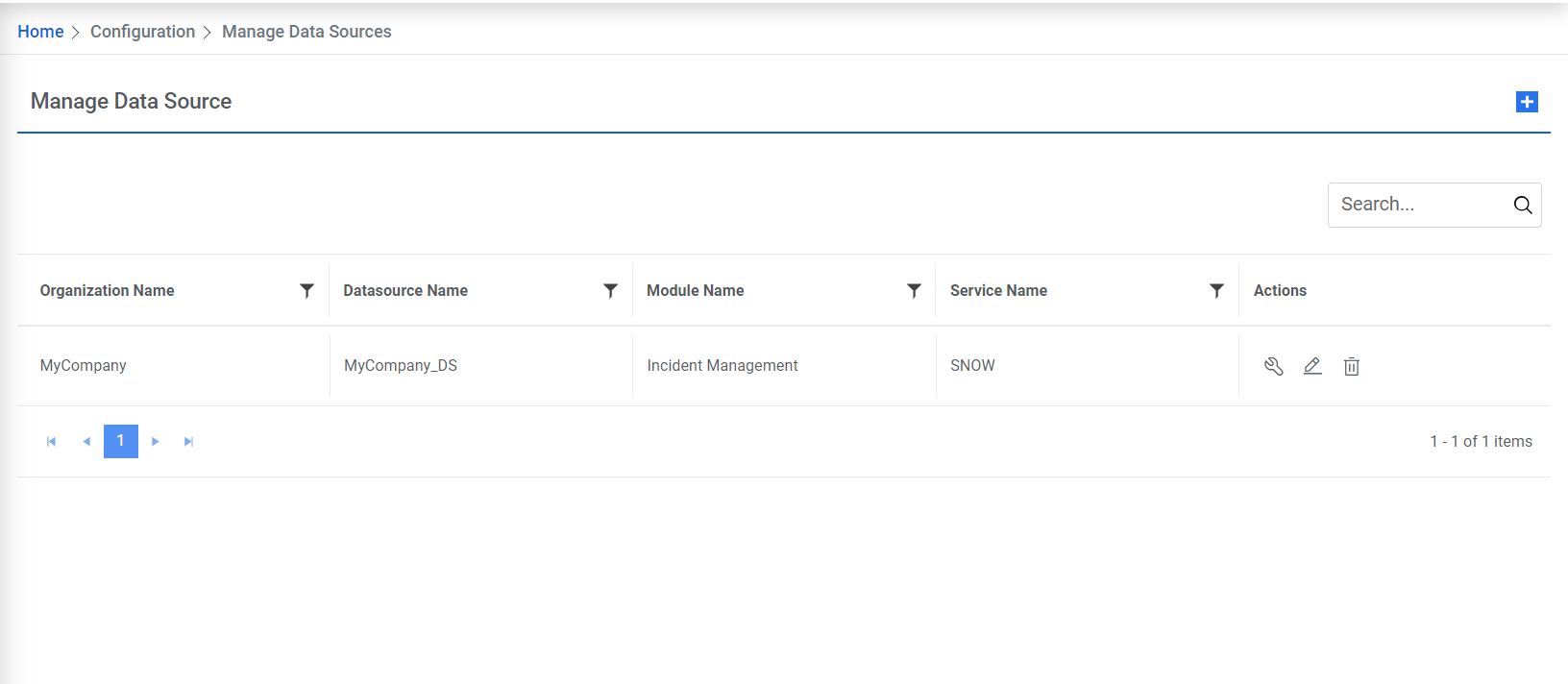Click Manage Data Sources breadcrumb item
Image resolution: width=1568 pixels, height=684 pixels.
(306, 32)
